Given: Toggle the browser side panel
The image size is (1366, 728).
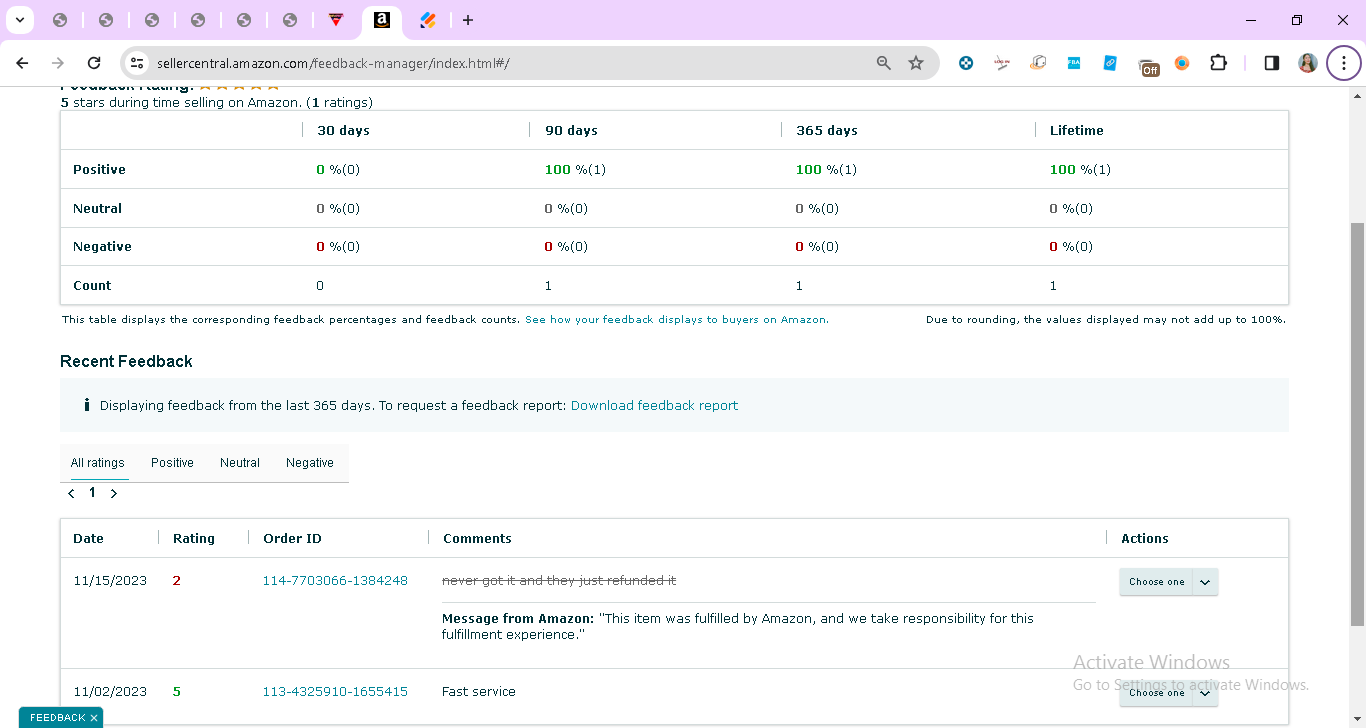Looking at the screenshot, I should (x=1272, y=63).
